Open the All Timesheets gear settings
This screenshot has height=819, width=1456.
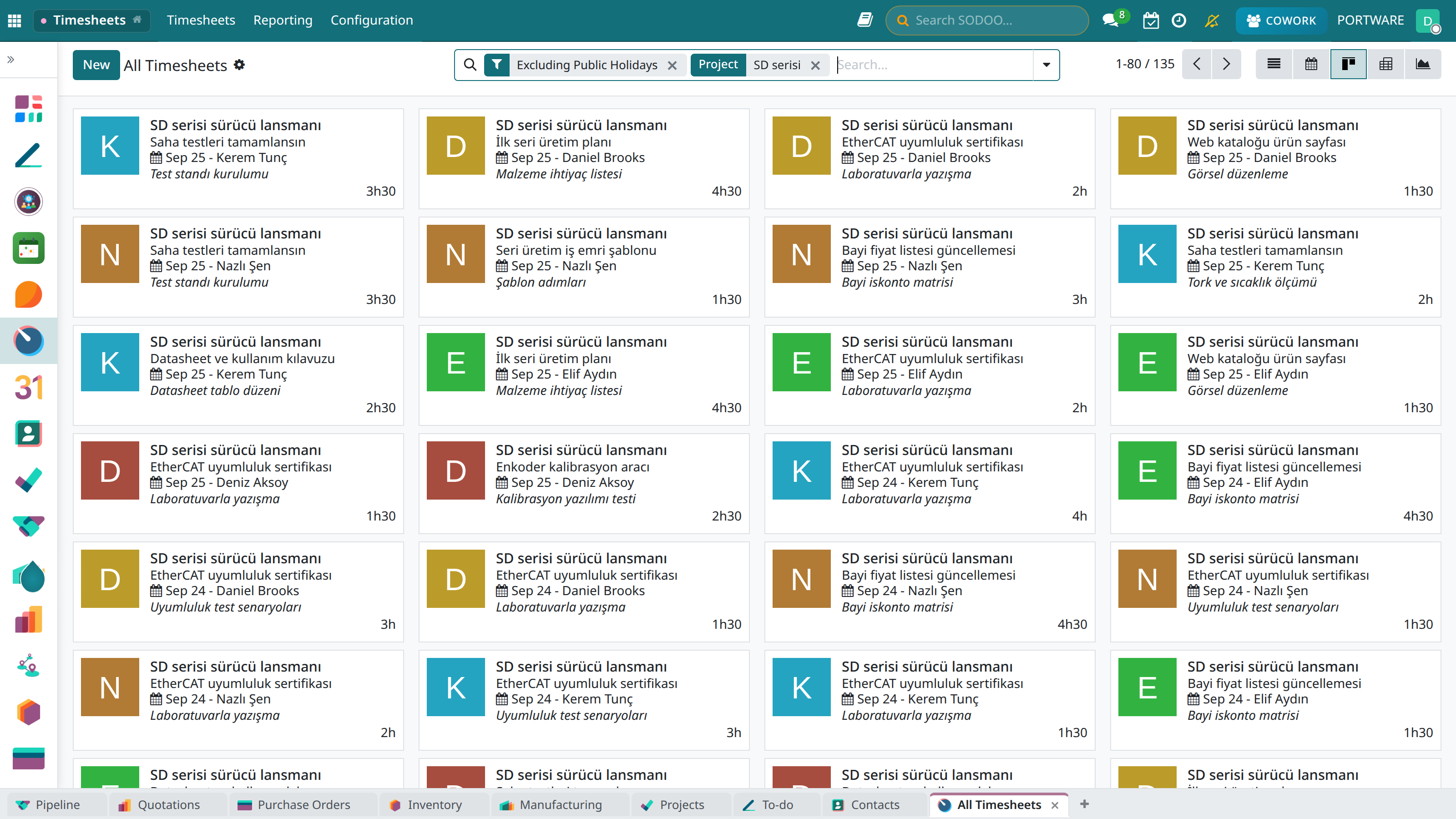point(240,65)
